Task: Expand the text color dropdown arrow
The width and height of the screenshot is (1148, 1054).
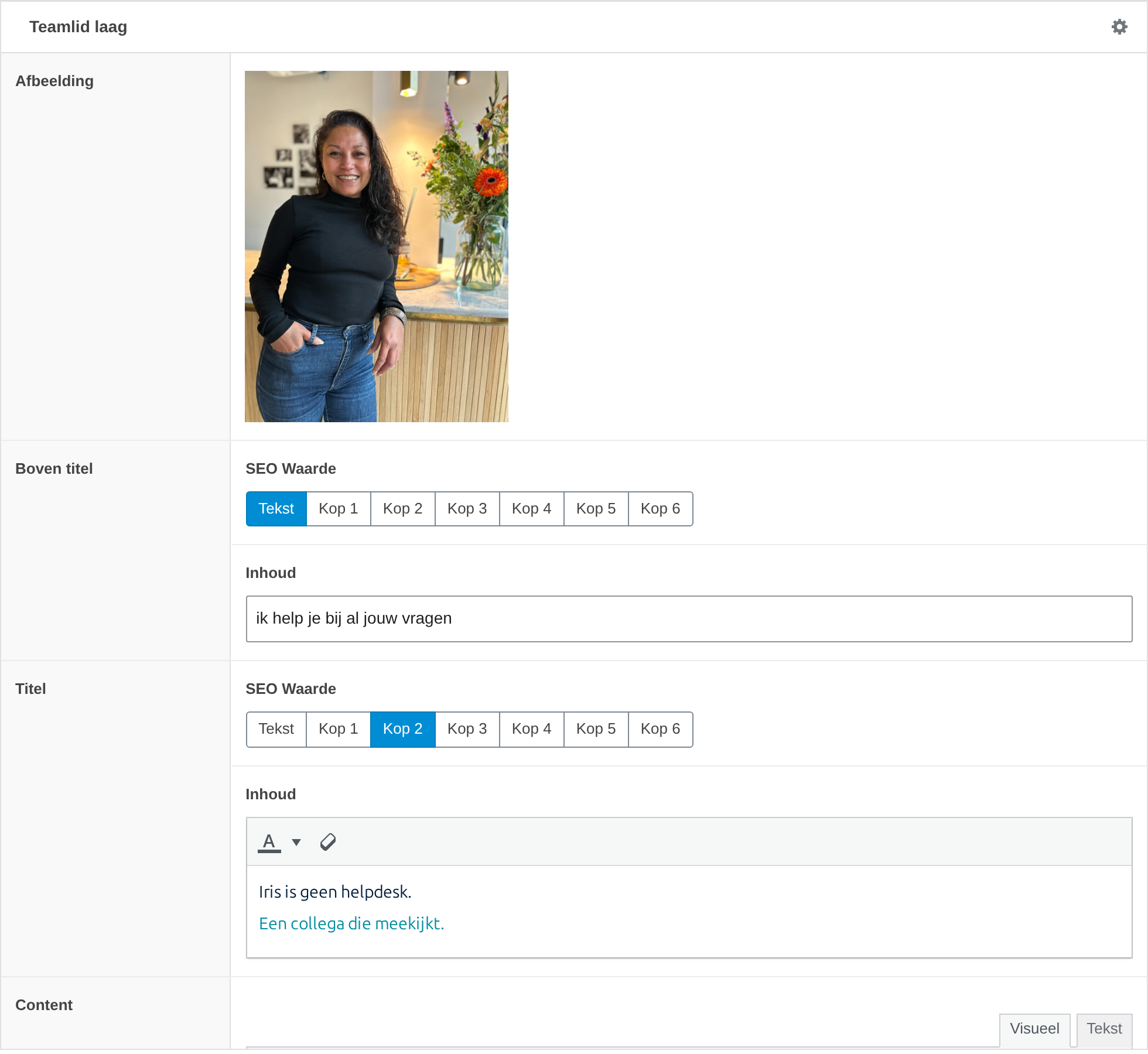Action: point(296,843)
